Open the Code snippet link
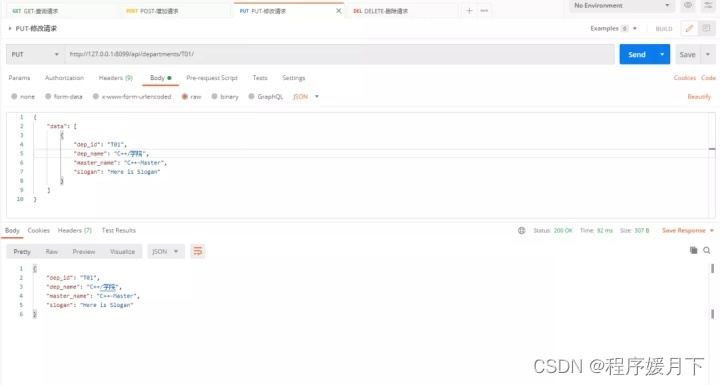This screenshot has width=720, height=385. (x=708, y=78)
